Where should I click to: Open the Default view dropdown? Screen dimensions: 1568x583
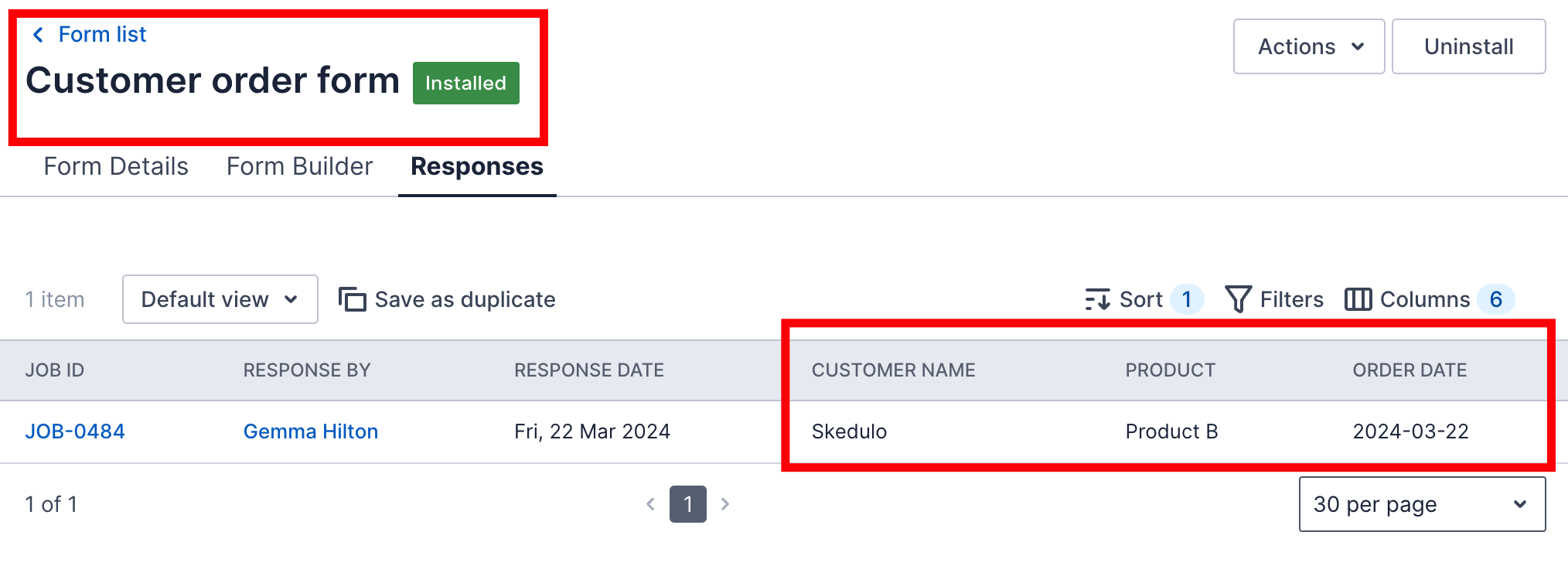219,299
